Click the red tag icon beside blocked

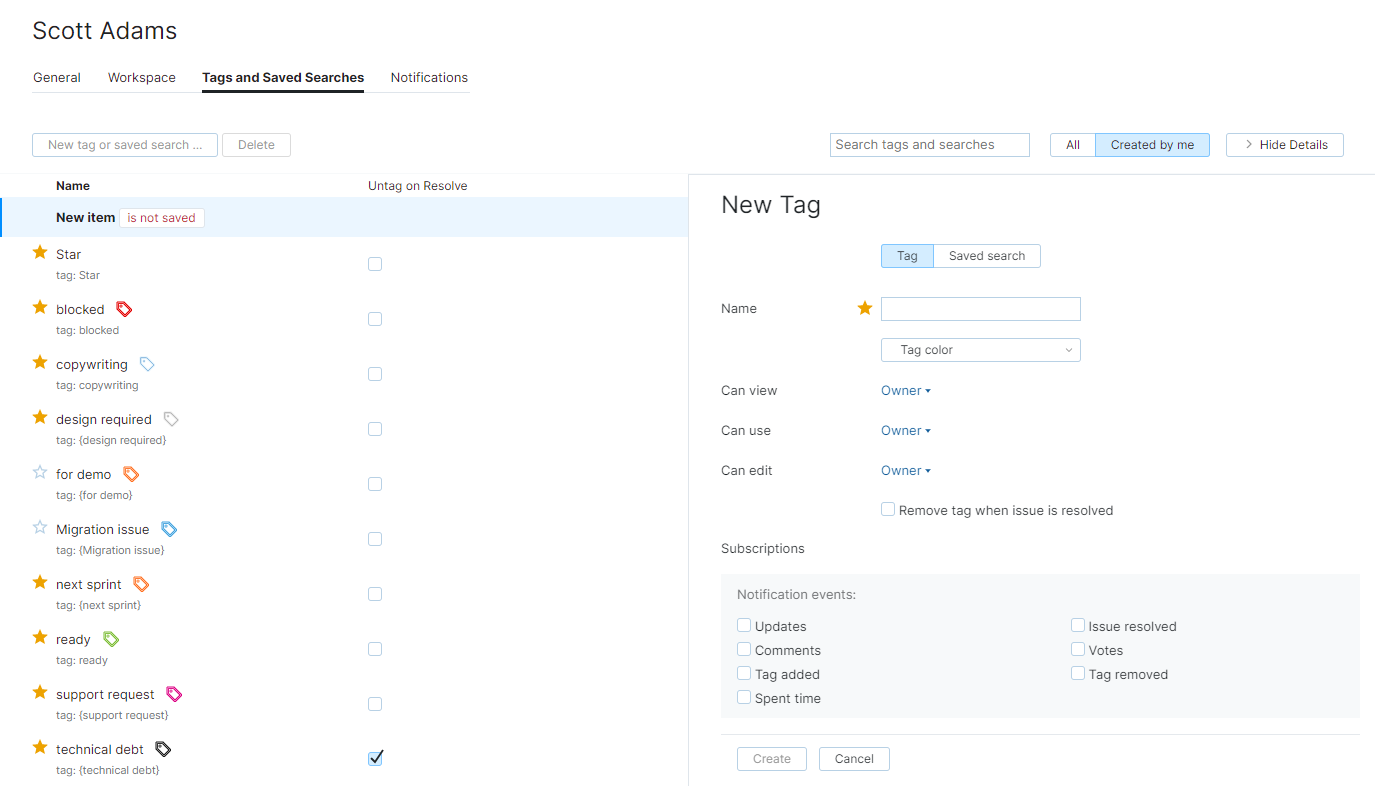[x=124, y=309]
